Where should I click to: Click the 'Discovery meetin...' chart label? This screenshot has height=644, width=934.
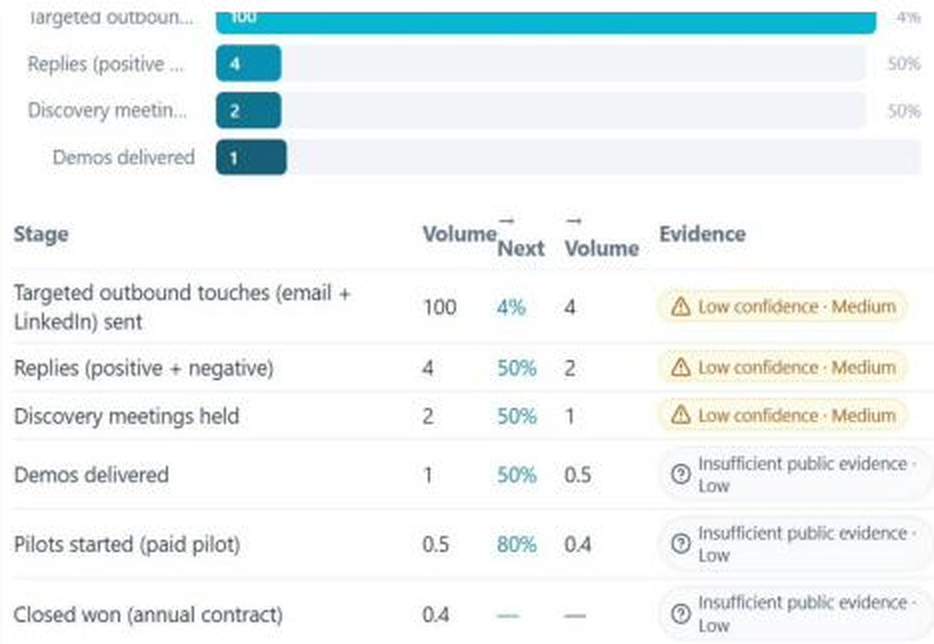107,110
